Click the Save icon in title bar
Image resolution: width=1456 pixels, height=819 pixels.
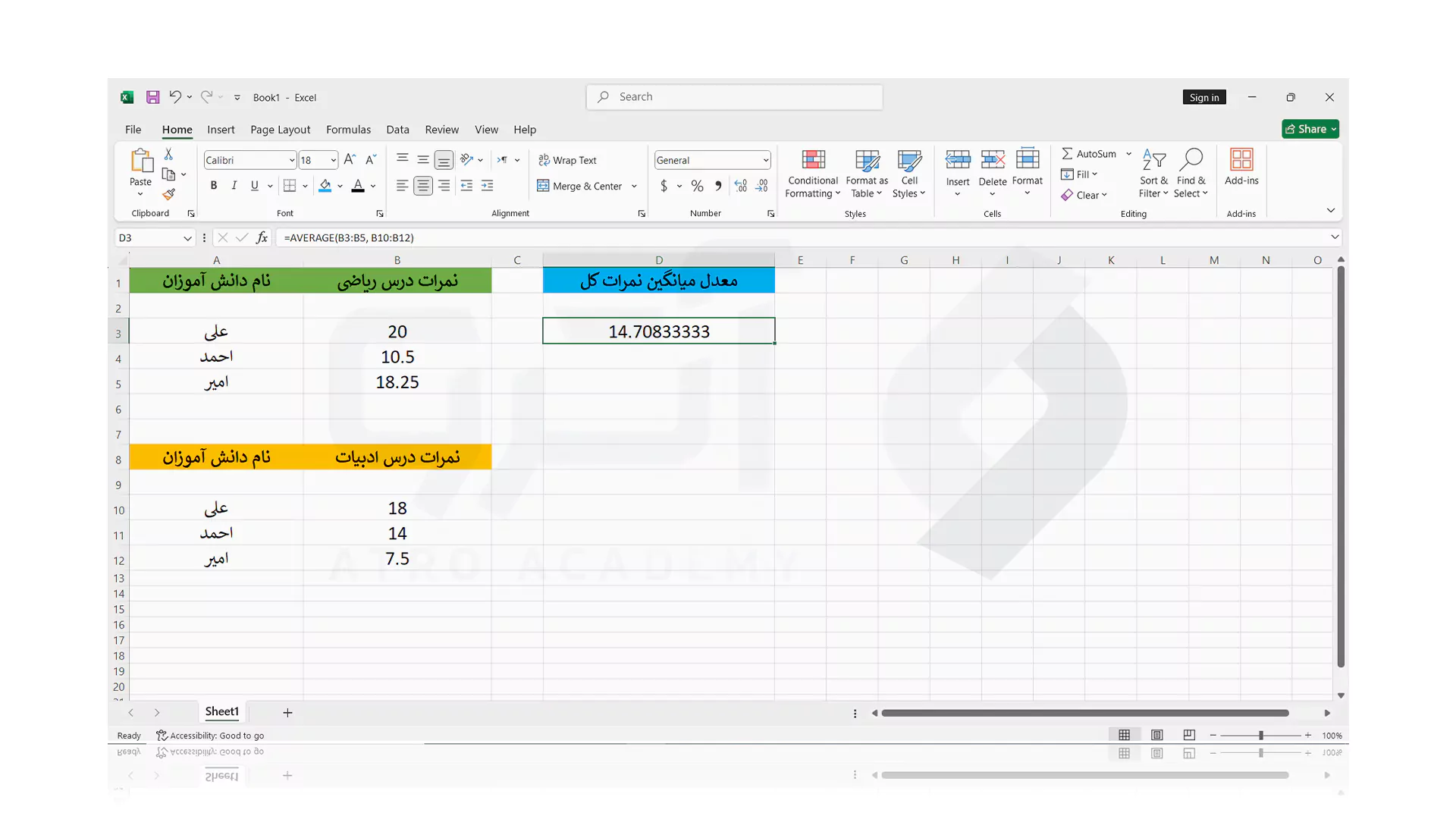(152, 97)
